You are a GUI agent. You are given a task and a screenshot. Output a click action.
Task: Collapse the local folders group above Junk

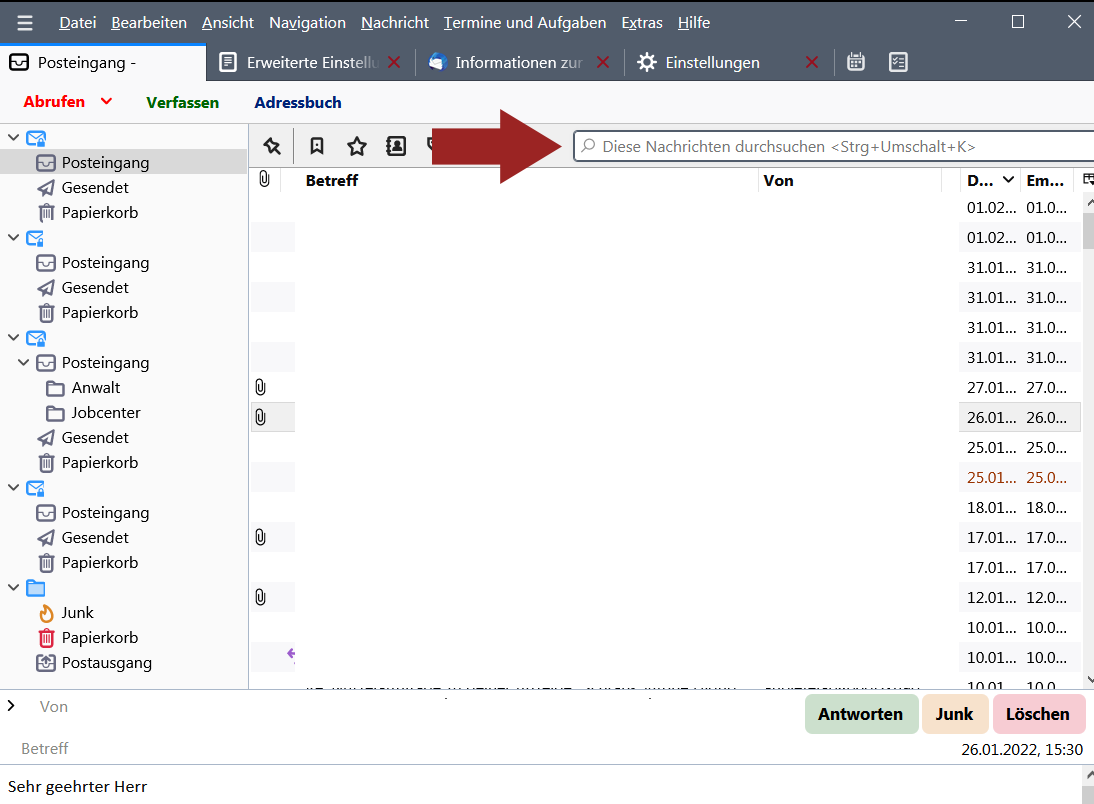click(x=13, y=587)
